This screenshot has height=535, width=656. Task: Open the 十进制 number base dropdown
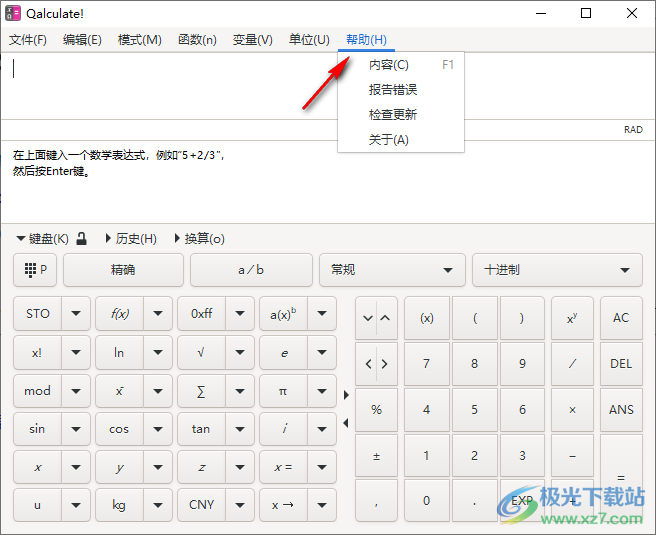pyautogui.click(x=557, y=270)
